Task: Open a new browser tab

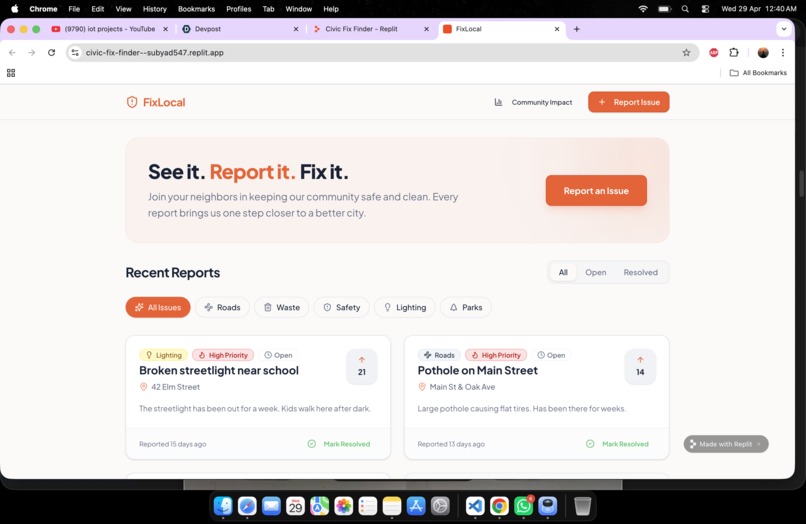Action: (x=577, y=29)
